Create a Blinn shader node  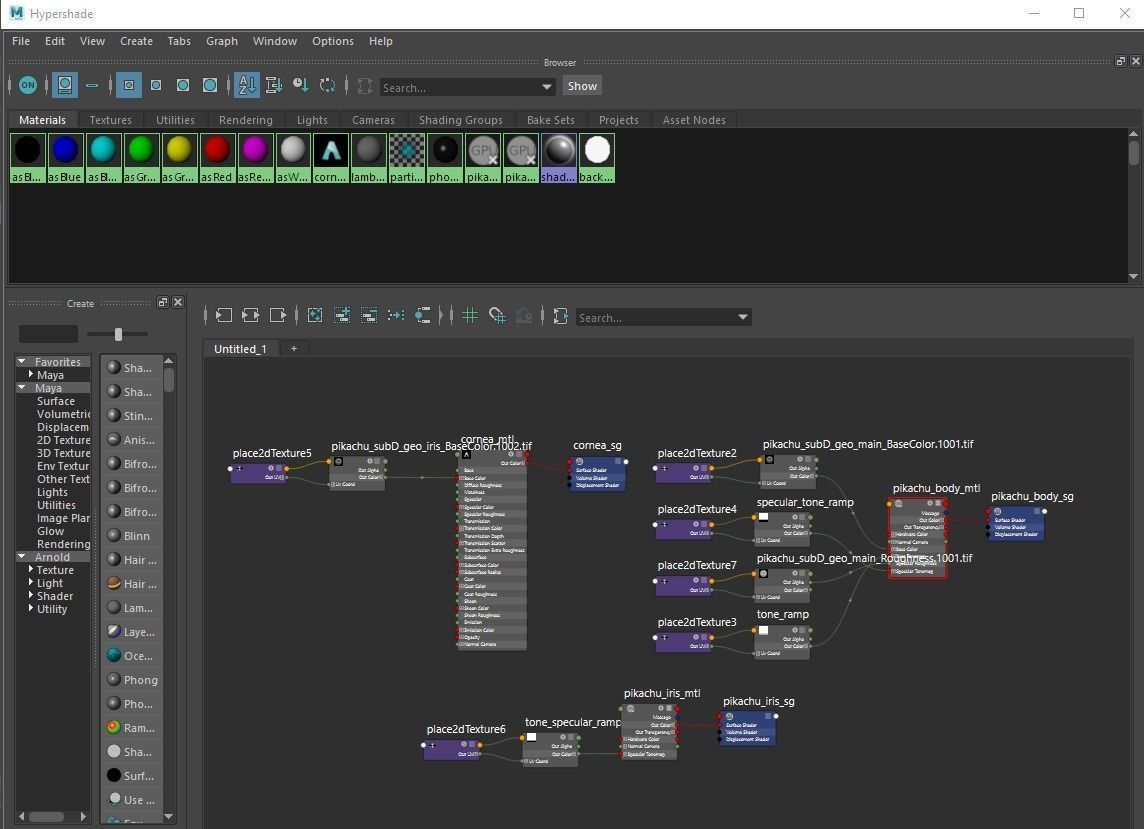[131, 536]
